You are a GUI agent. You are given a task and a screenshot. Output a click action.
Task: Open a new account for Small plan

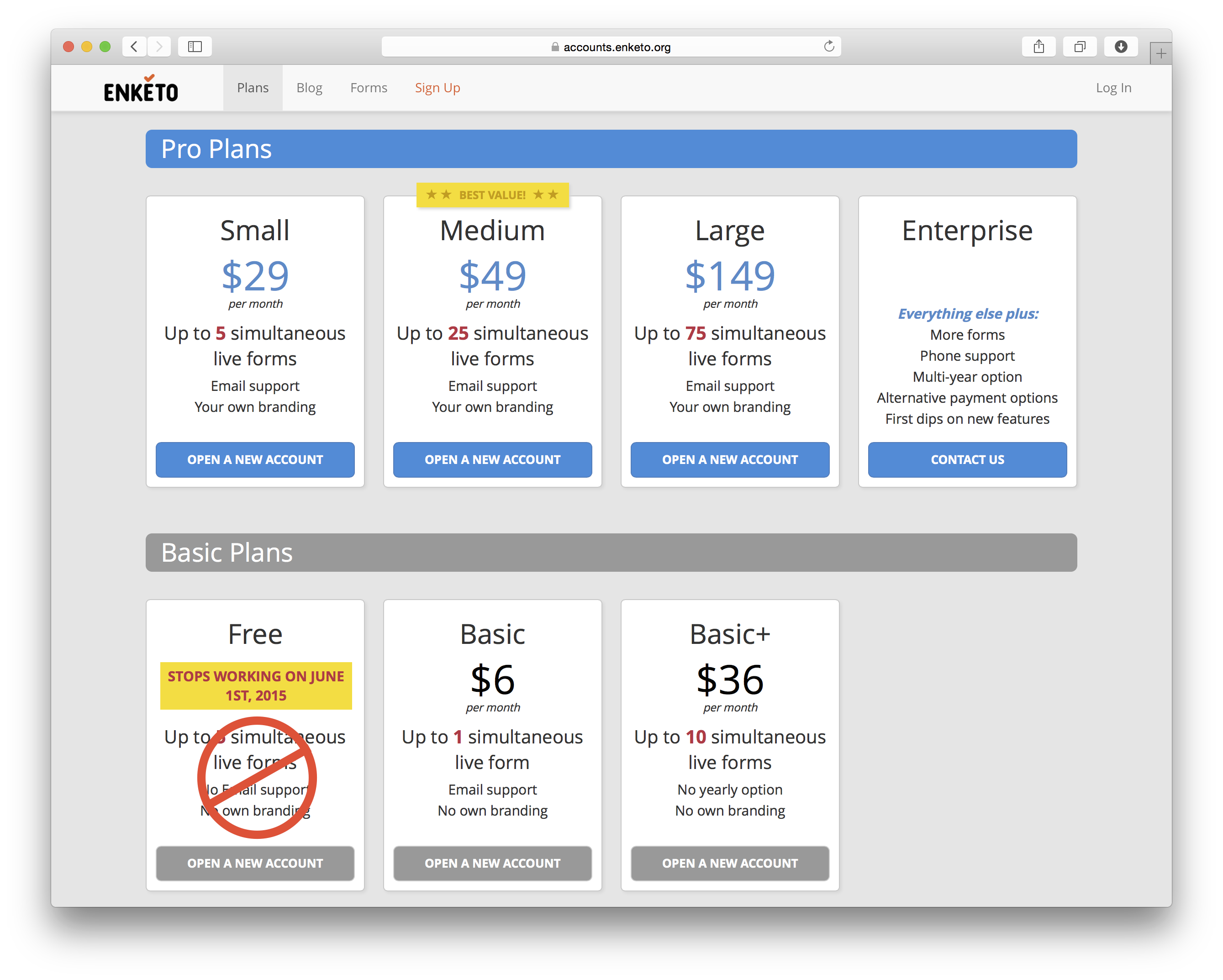[x=255, y=459]
